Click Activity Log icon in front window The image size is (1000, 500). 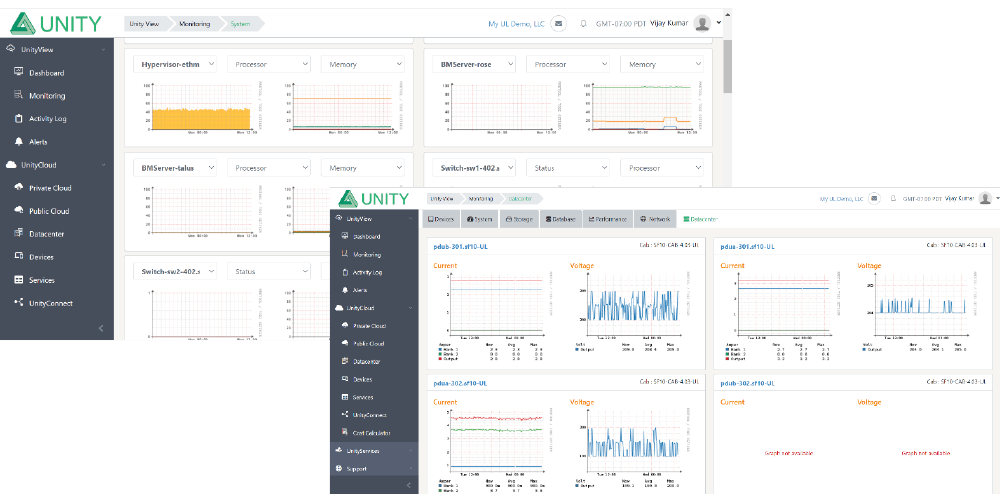(x=344, y=272)
